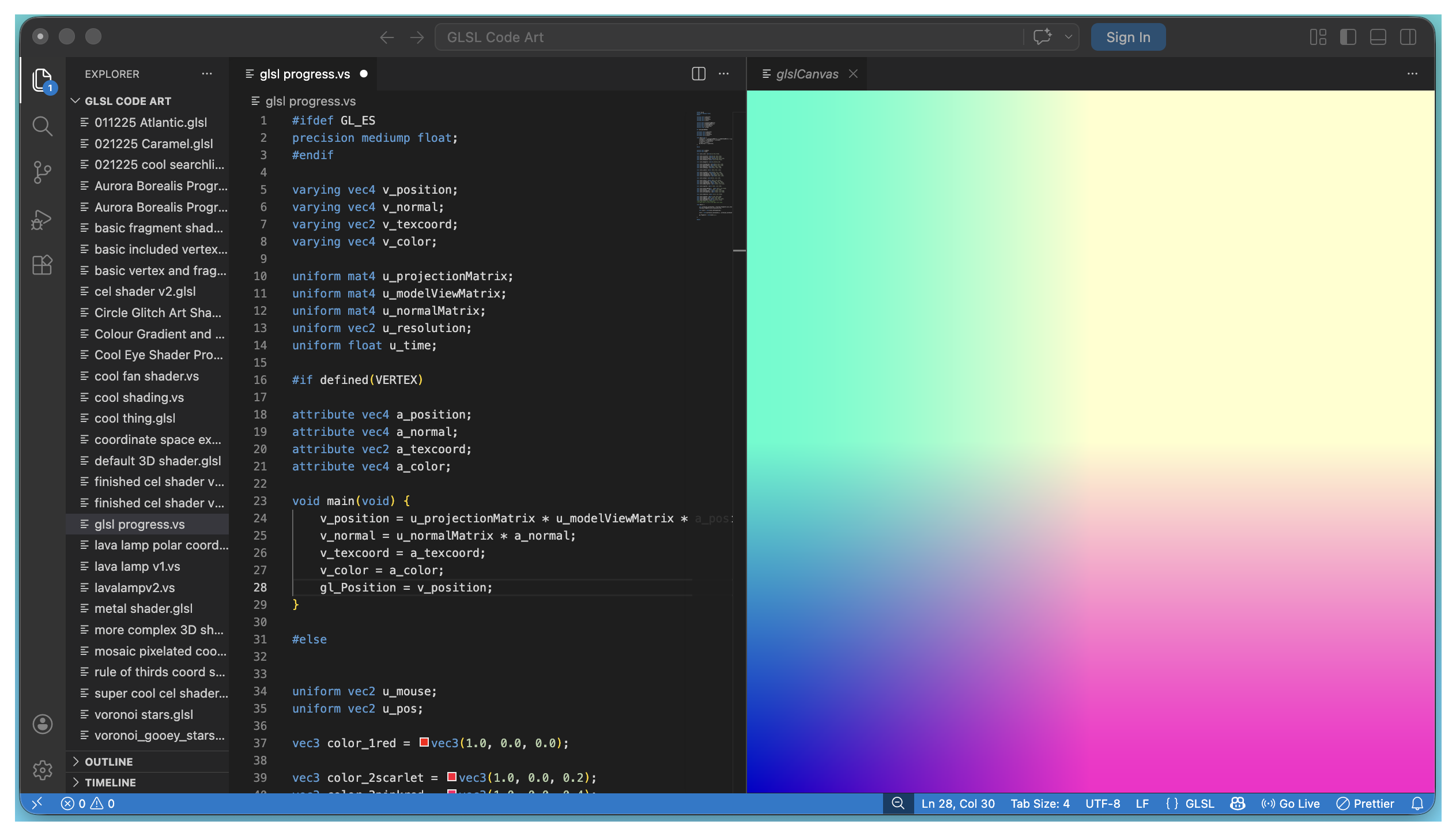Open Explorer more actions ellipsis
Screen dimensions: 1456x836
207,74
